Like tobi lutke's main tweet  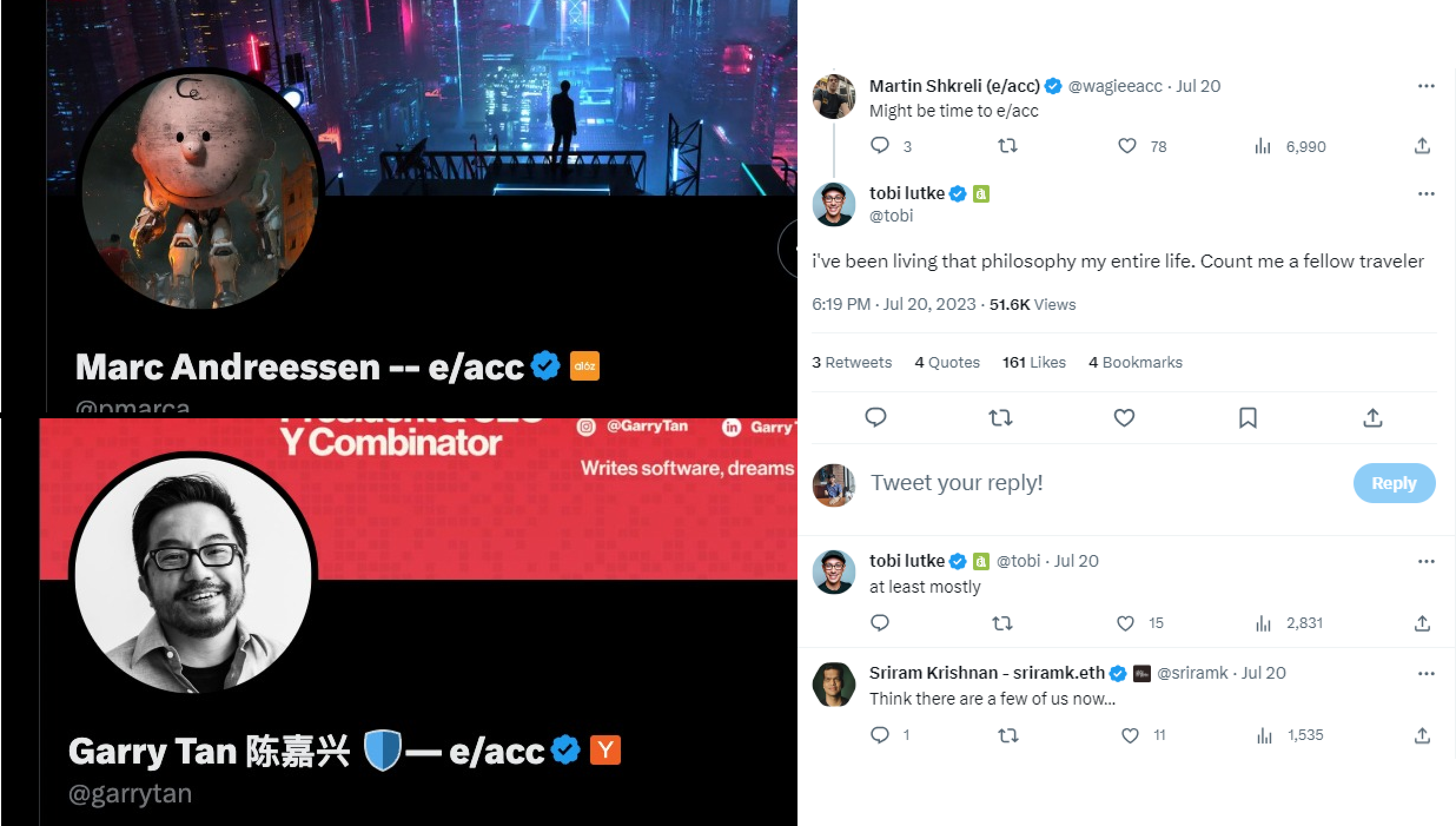(1124, 418)
